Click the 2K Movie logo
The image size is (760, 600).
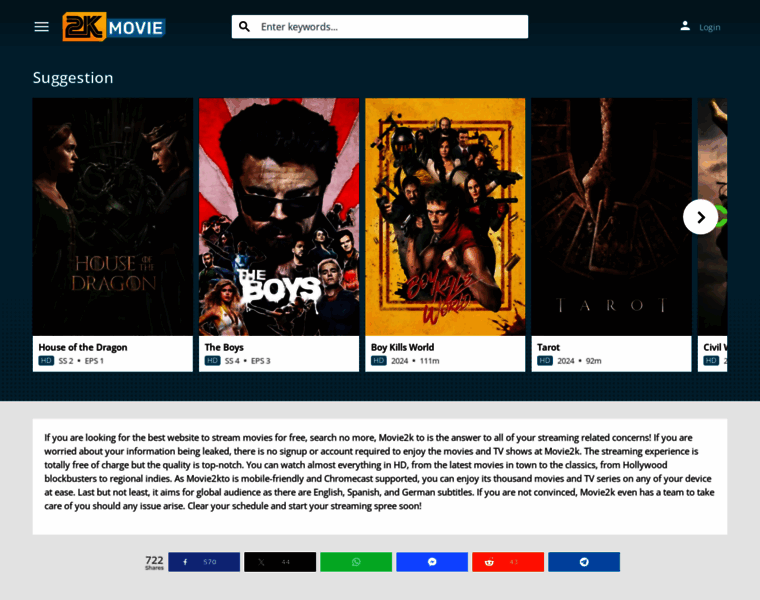(x=114, y=27)
